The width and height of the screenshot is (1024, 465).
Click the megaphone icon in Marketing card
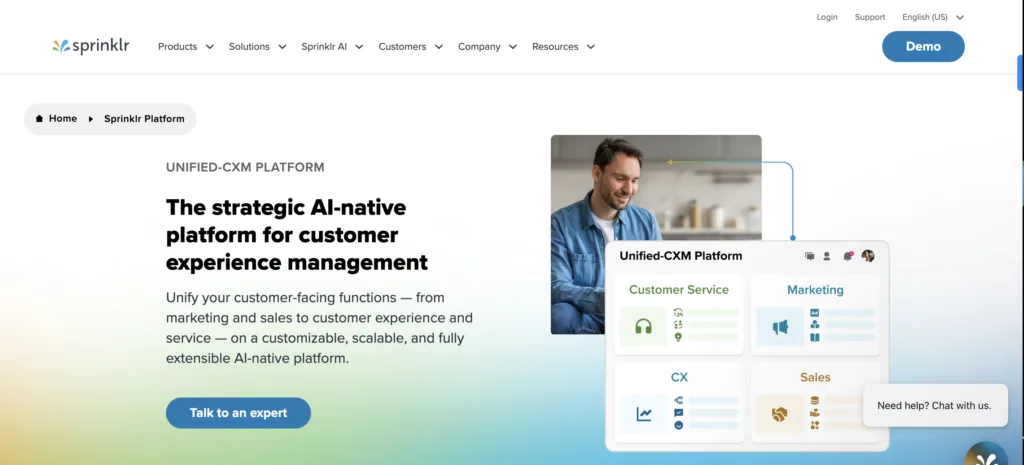click(x=780, y=327)
